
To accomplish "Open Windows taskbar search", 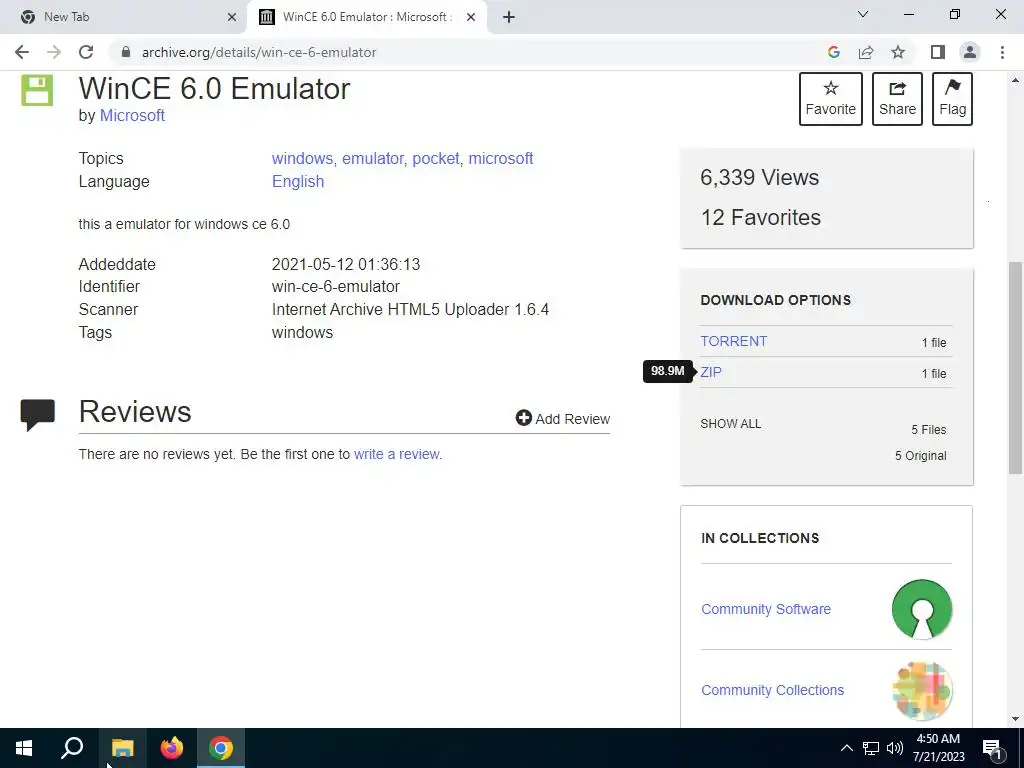I will (72, 748).
